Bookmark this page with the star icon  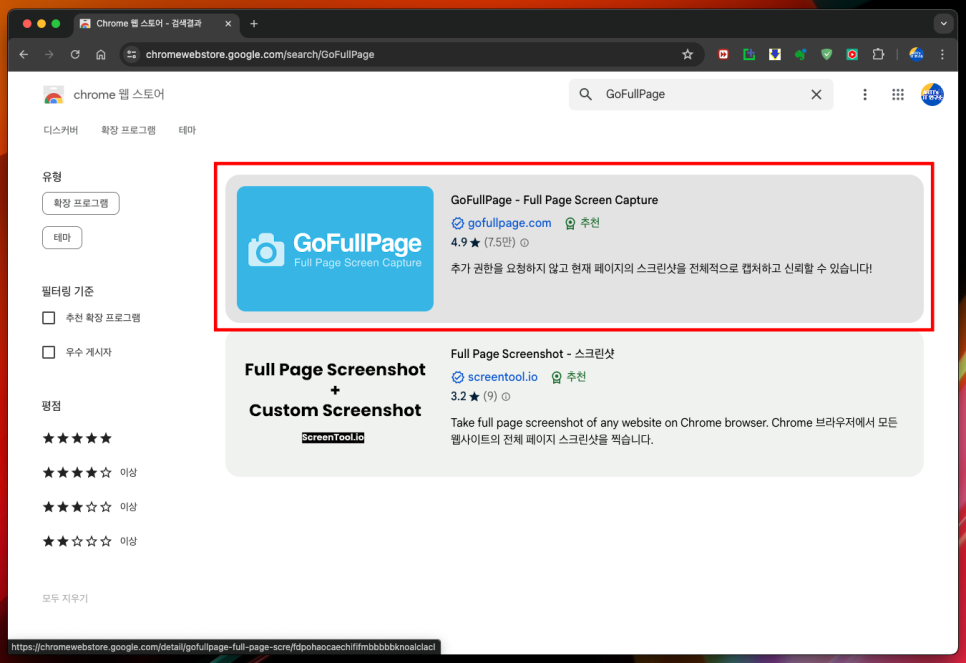(x=688, y=55)
